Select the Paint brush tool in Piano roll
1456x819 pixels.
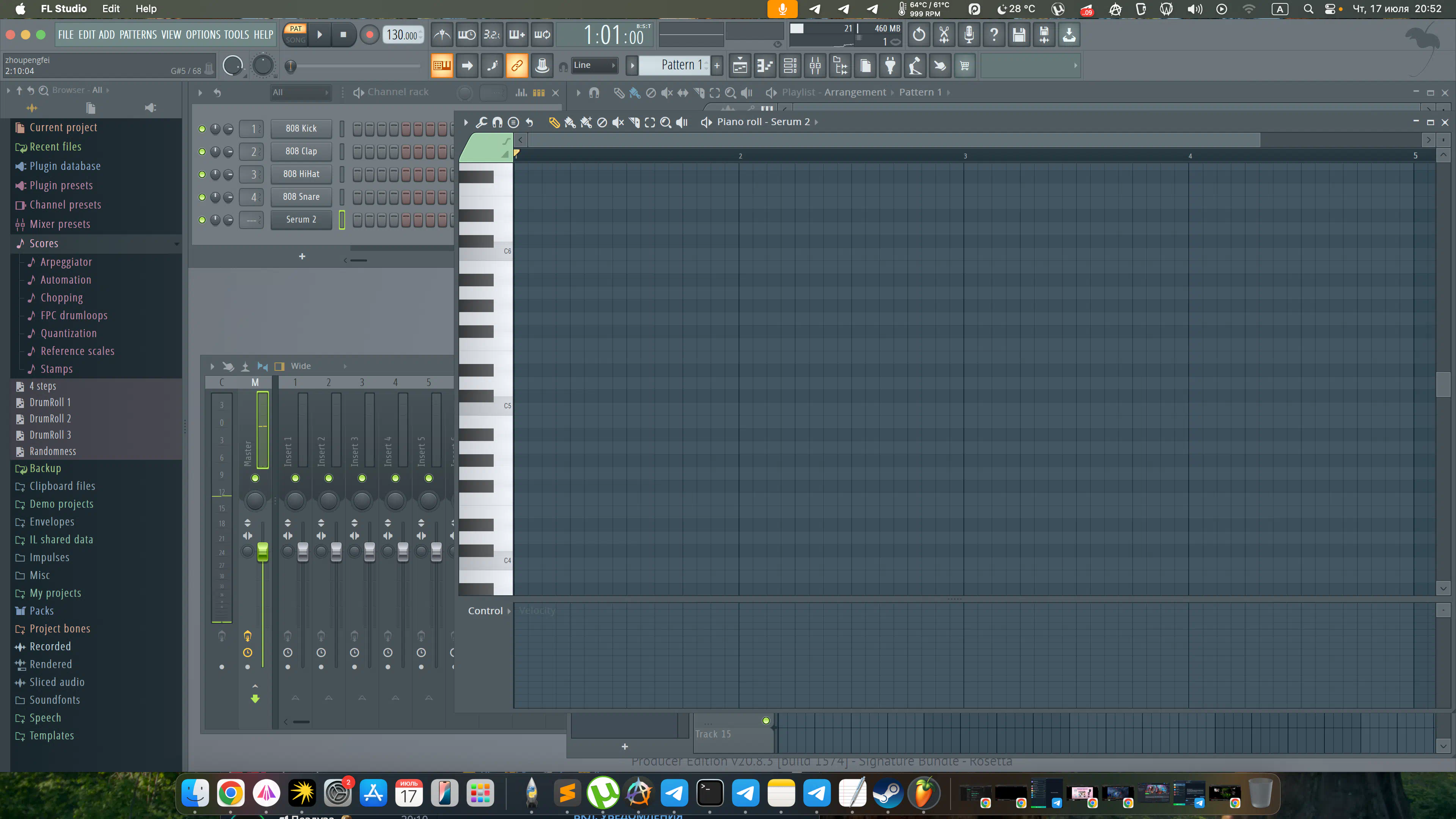570,122
